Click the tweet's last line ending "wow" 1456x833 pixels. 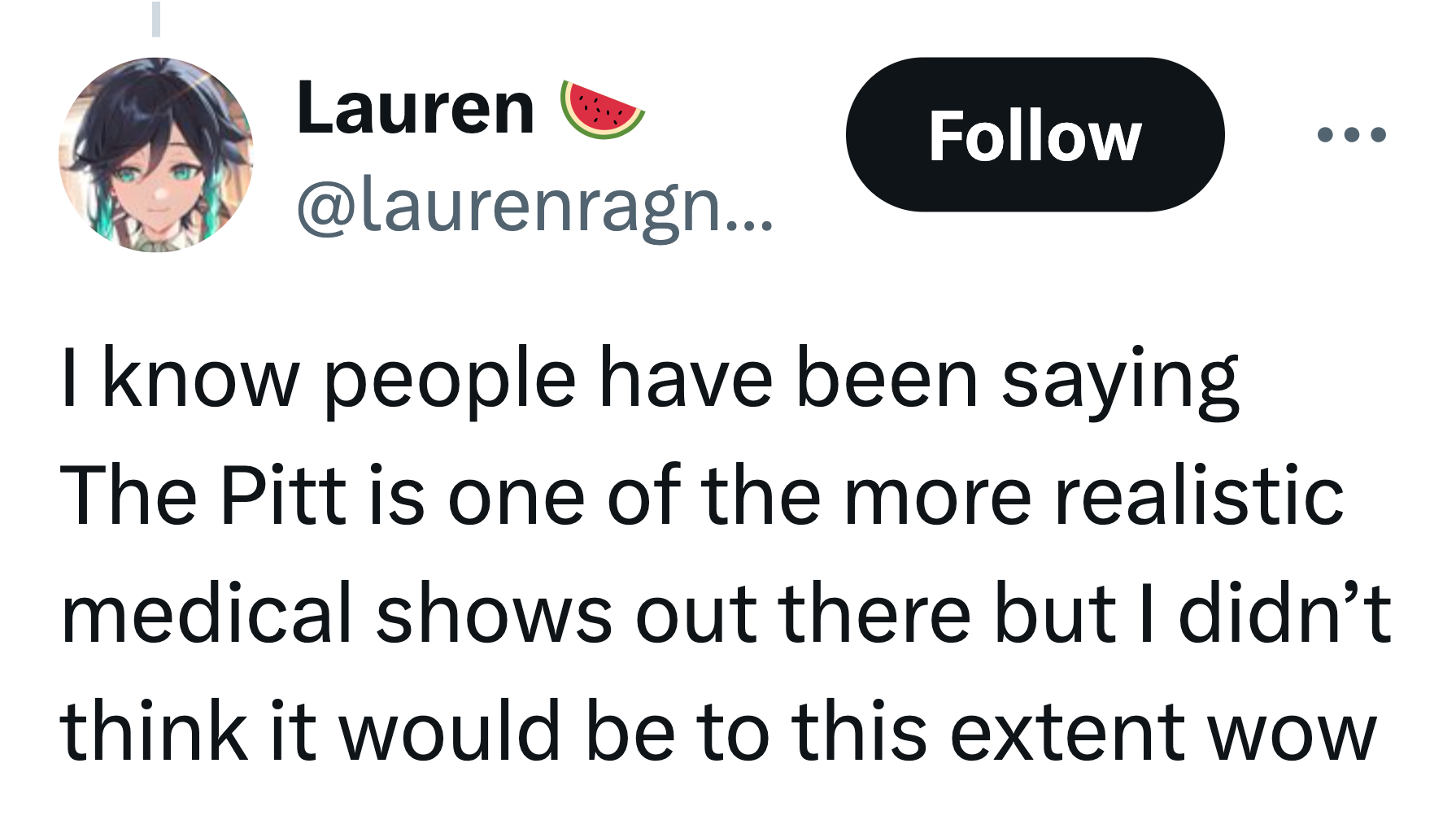pos(718,731)
